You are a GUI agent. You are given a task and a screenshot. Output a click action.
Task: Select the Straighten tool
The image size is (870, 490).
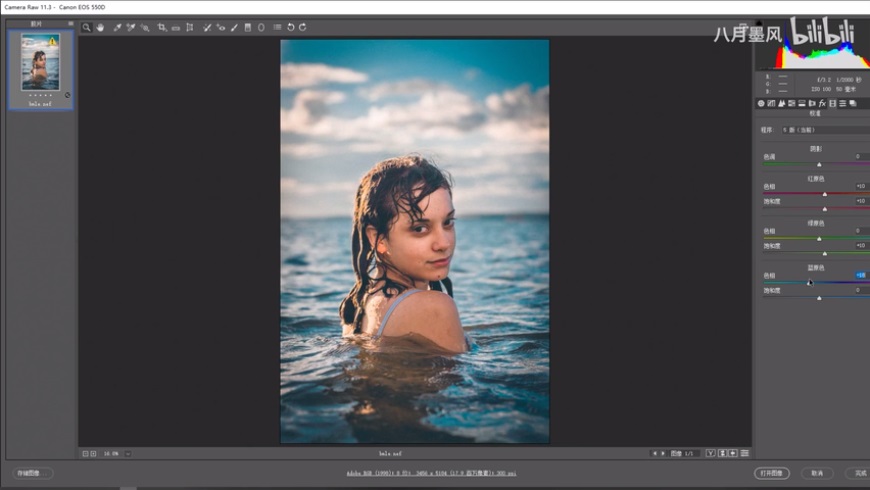(x=175, y=27)
